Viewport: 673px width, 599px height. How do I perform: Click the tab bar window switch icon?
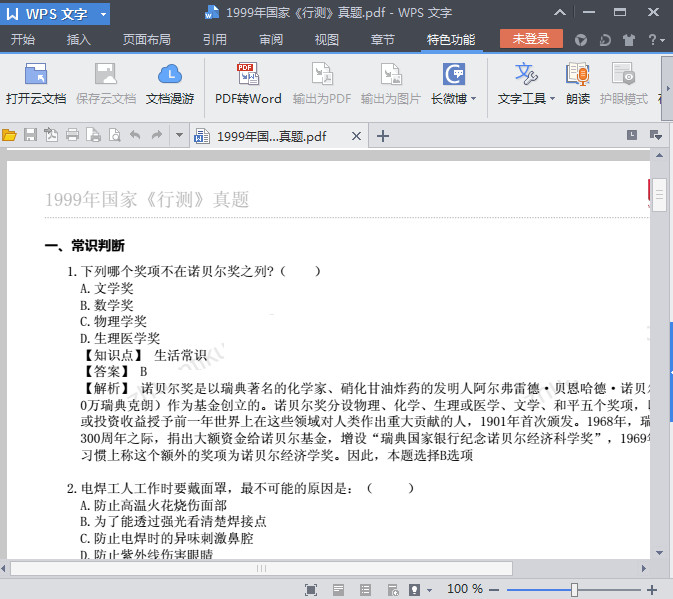coord(632,135)
